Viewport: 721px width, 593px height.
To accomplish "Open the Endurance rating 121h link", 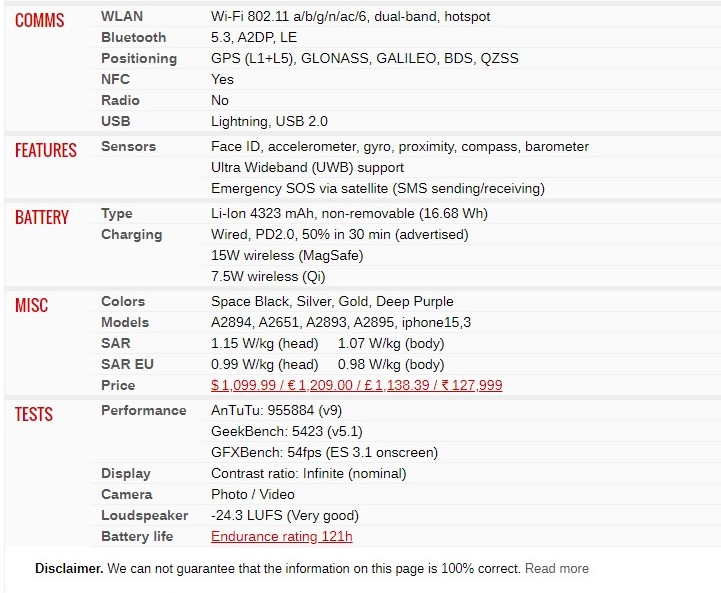I will 281,536.
